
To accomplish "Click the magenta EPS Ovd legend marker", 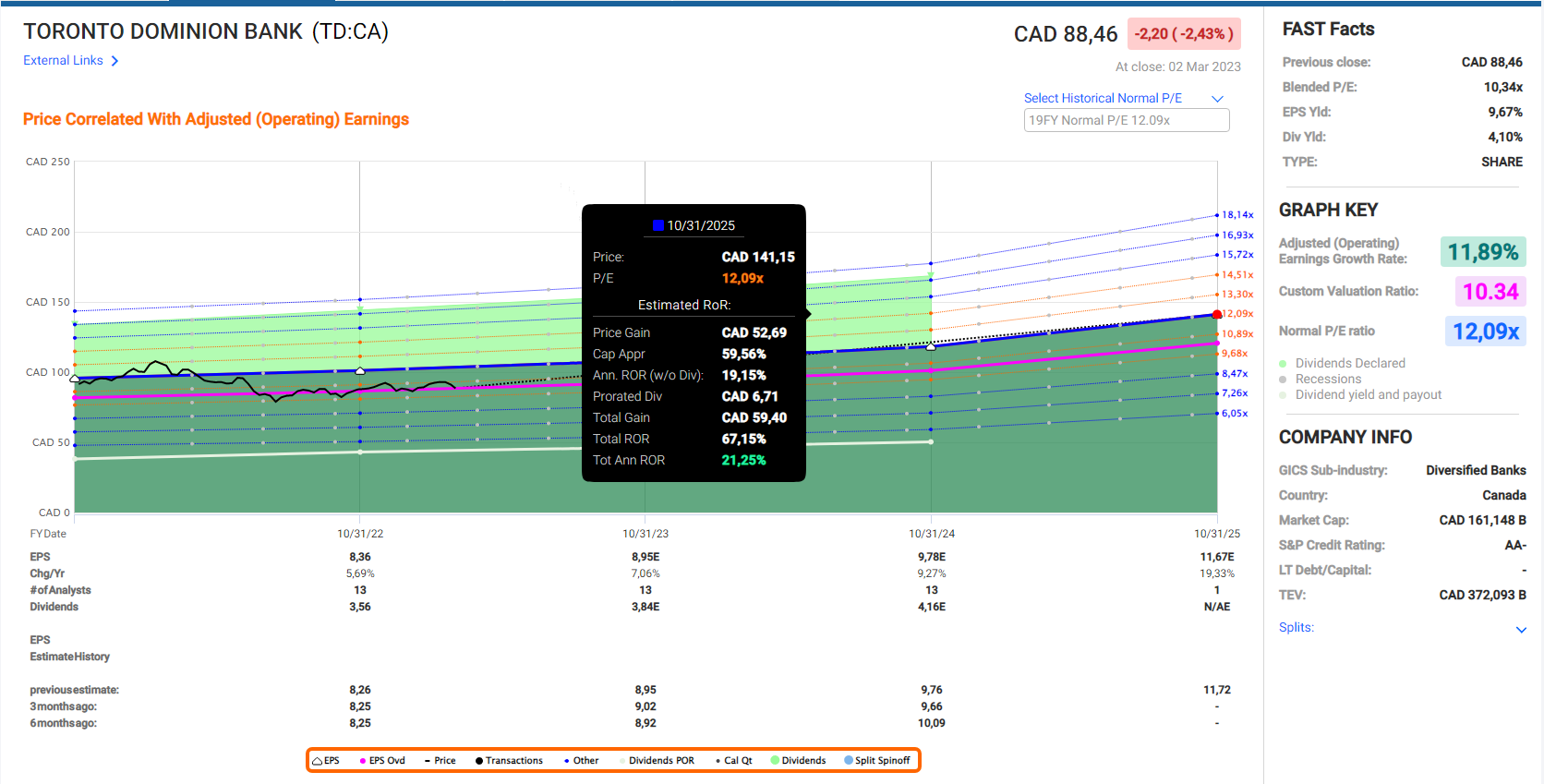I will click(x=363, y=761).
